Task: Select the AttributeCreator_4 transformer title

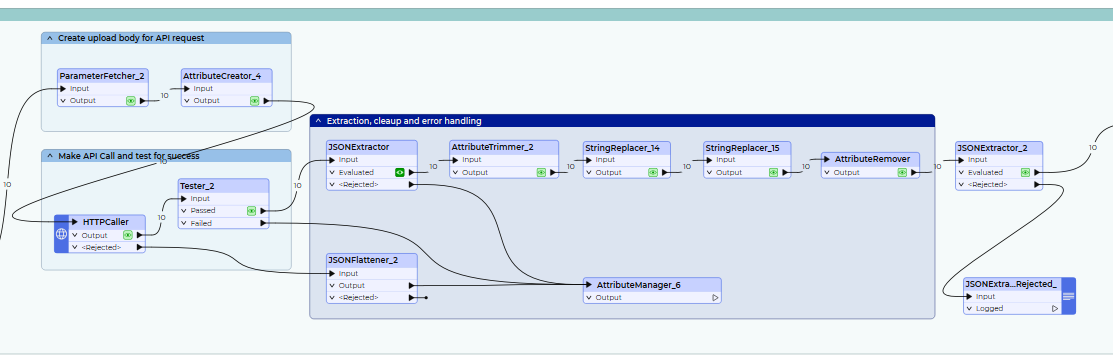Action: tap(221, 75)
